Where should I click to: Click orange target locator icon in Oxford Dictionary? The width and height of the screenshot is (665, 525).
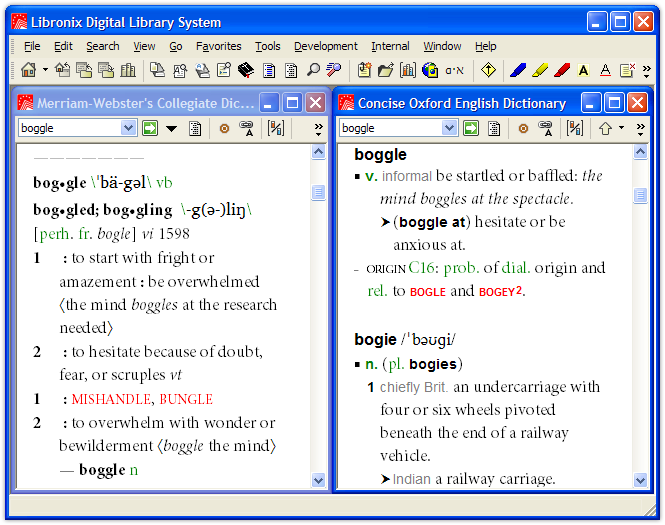pos(523,128)
